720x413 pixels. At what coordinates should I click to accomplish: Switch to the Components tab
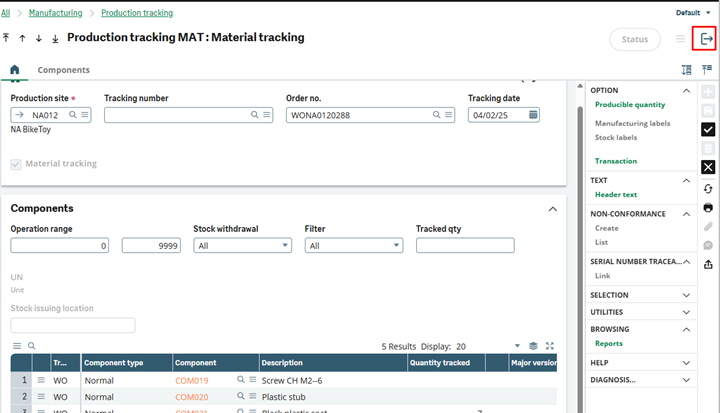point(63,70)
